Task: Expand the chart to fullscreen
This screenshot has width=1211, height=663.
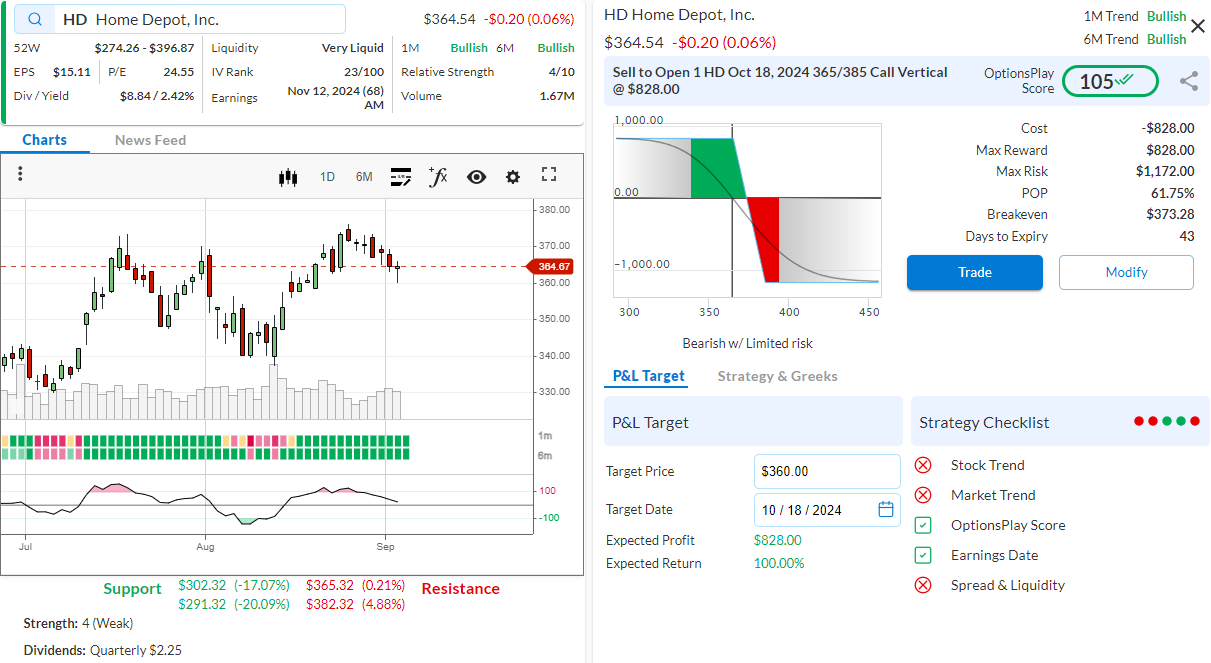Action: tap(548, 175)
